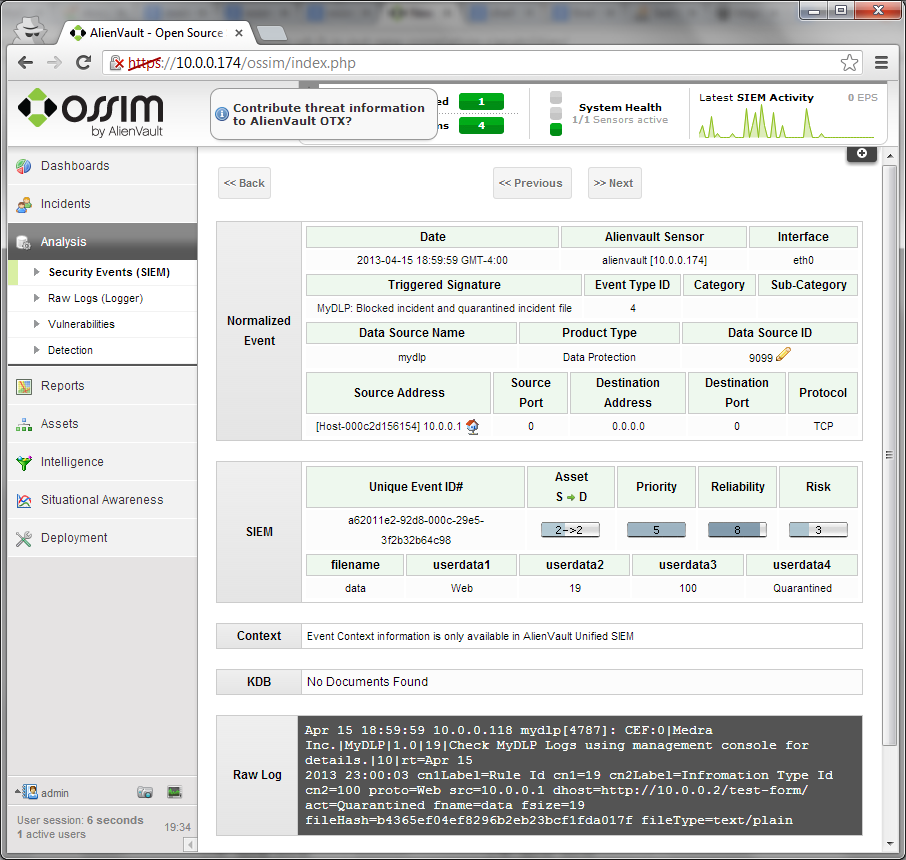Screen dimensions: 906x860
Task: Click the Risk bar showing 3
Action: (818, 530)
